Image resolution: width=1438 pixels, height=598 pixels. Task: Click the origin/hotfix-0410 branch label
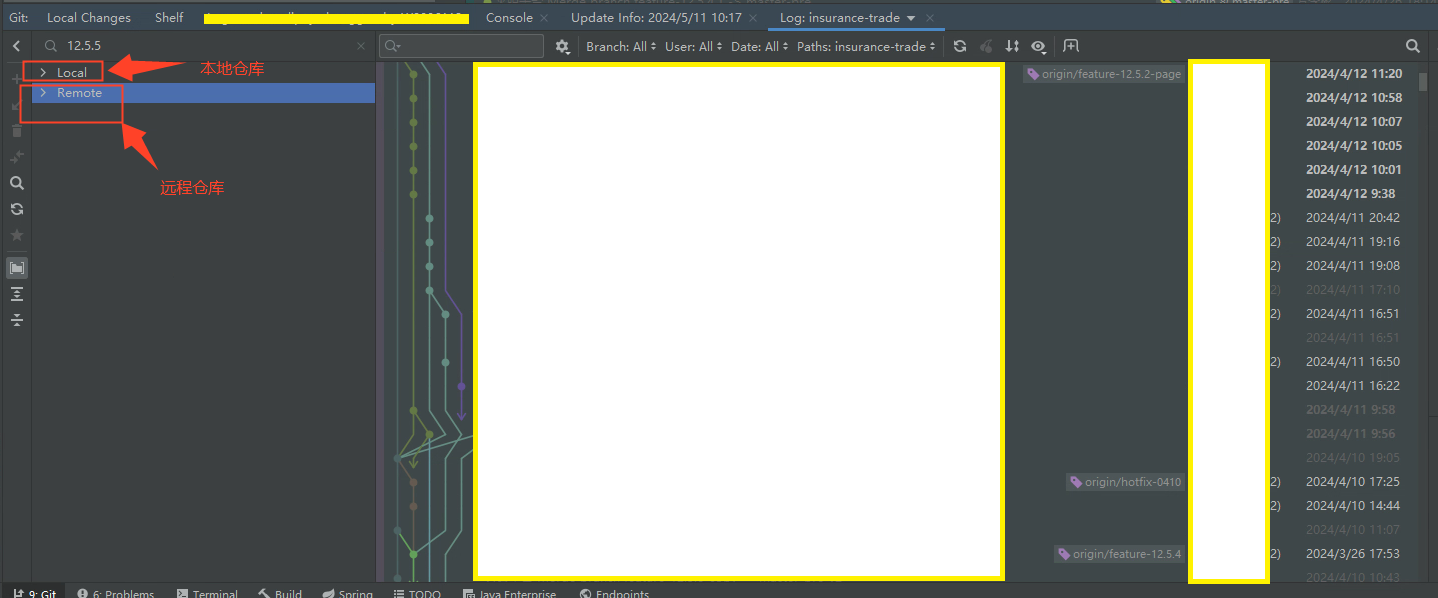(1125, 482)
